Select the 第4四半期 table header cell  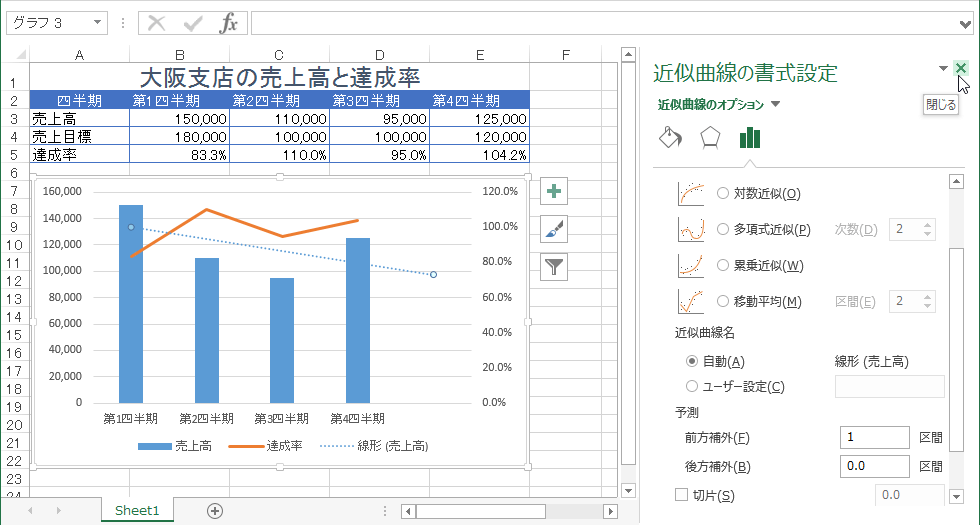[479, 100]
